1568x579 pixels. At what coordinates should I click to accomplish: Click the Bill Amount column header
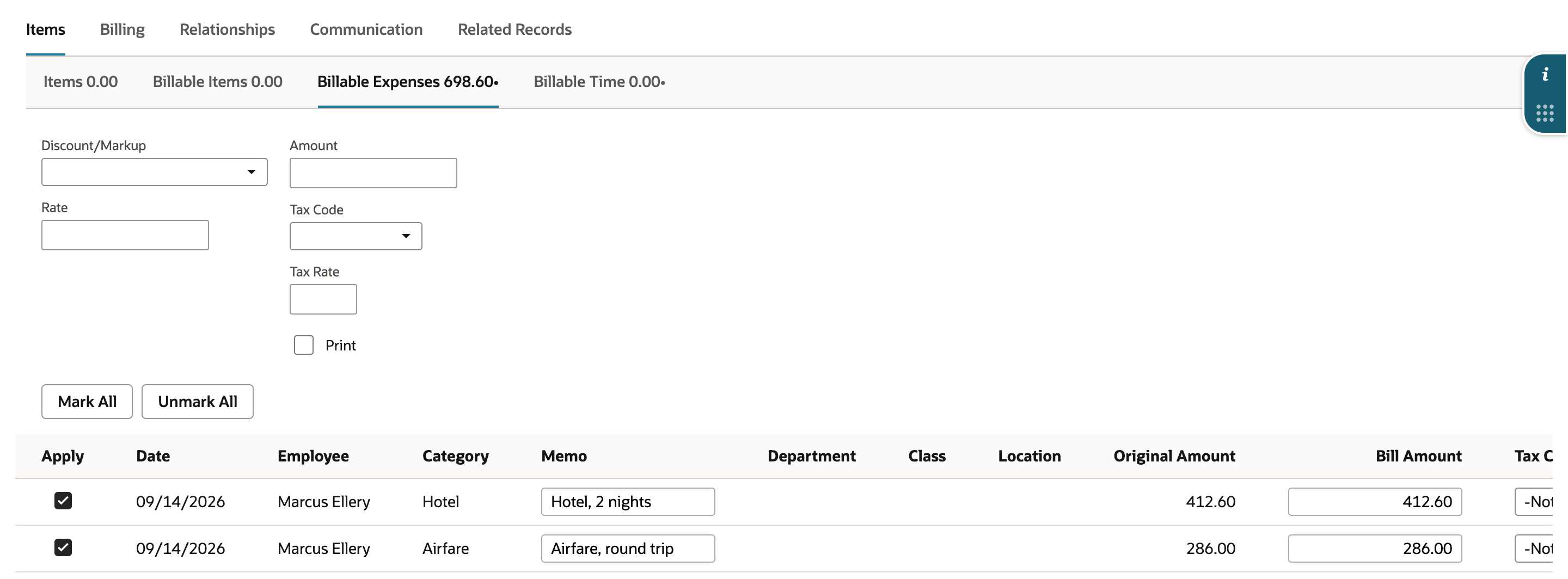(x=1419, y=456)
